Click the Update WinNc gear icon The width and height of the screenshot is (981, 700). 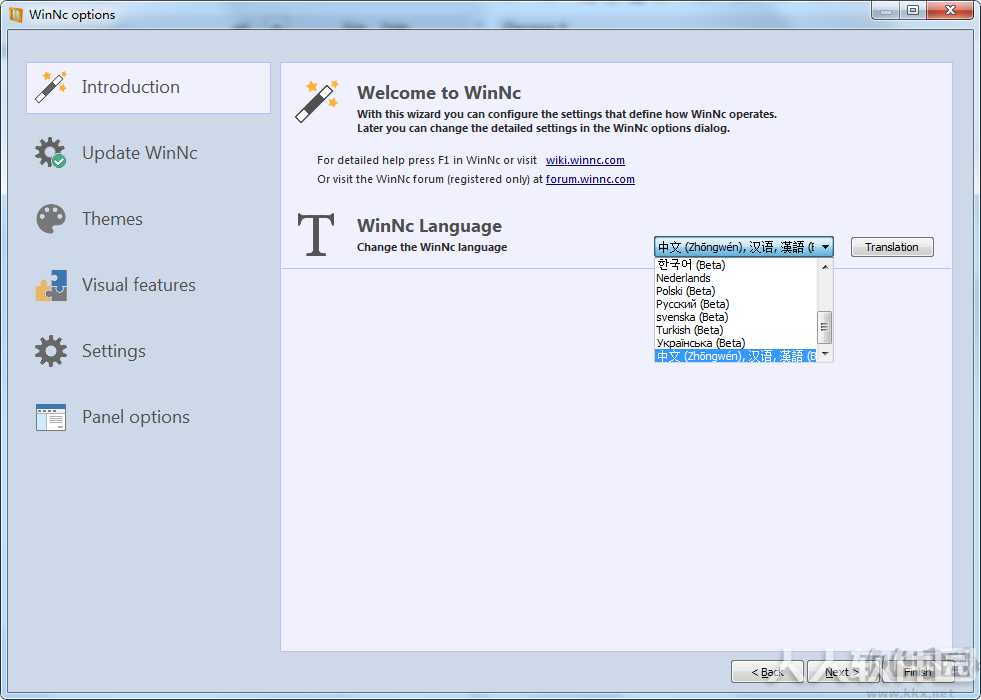[x=51, y=153]
